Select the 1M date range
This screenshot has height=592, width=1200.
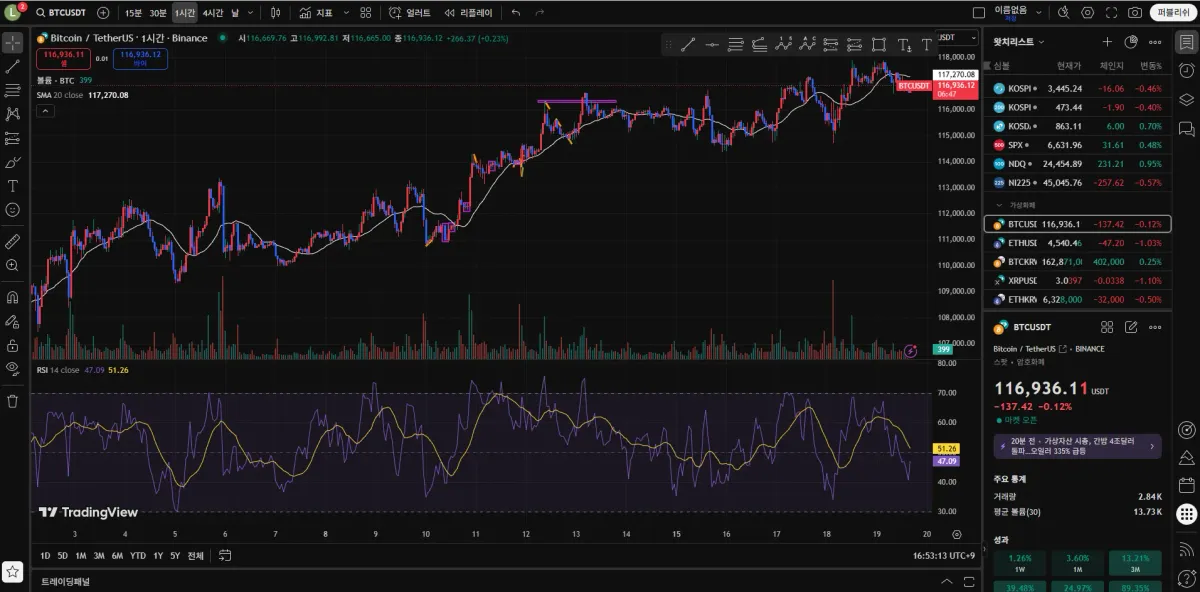click(x=81, y=556)
